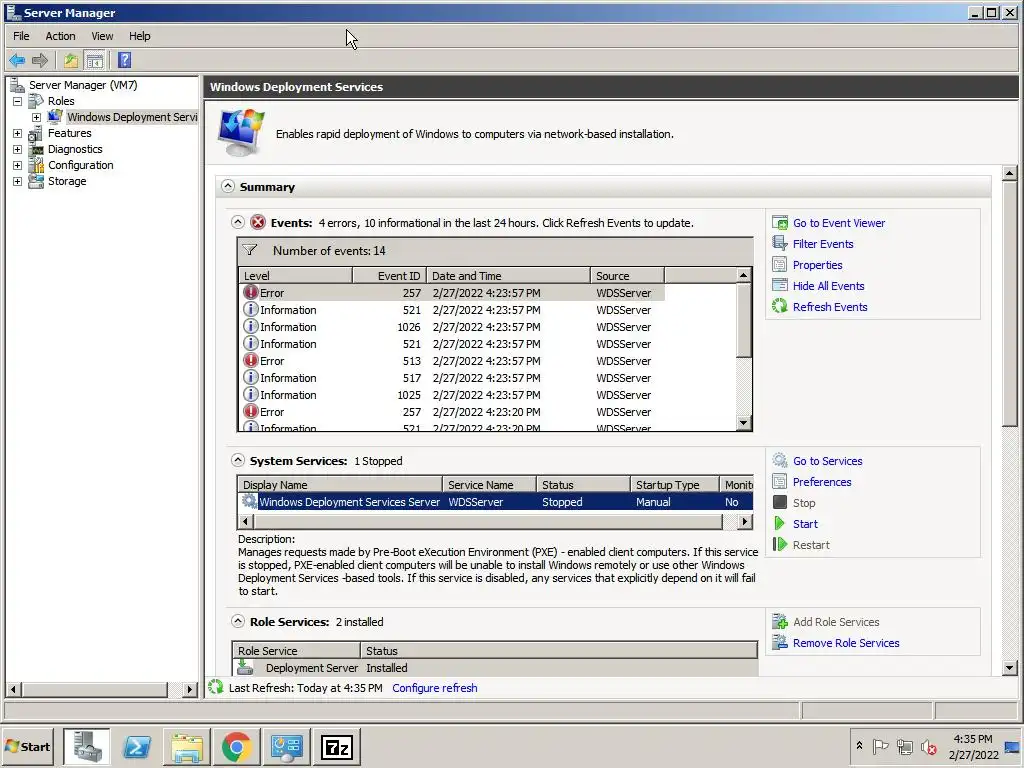Click the event Properties icon

(780, 264)
